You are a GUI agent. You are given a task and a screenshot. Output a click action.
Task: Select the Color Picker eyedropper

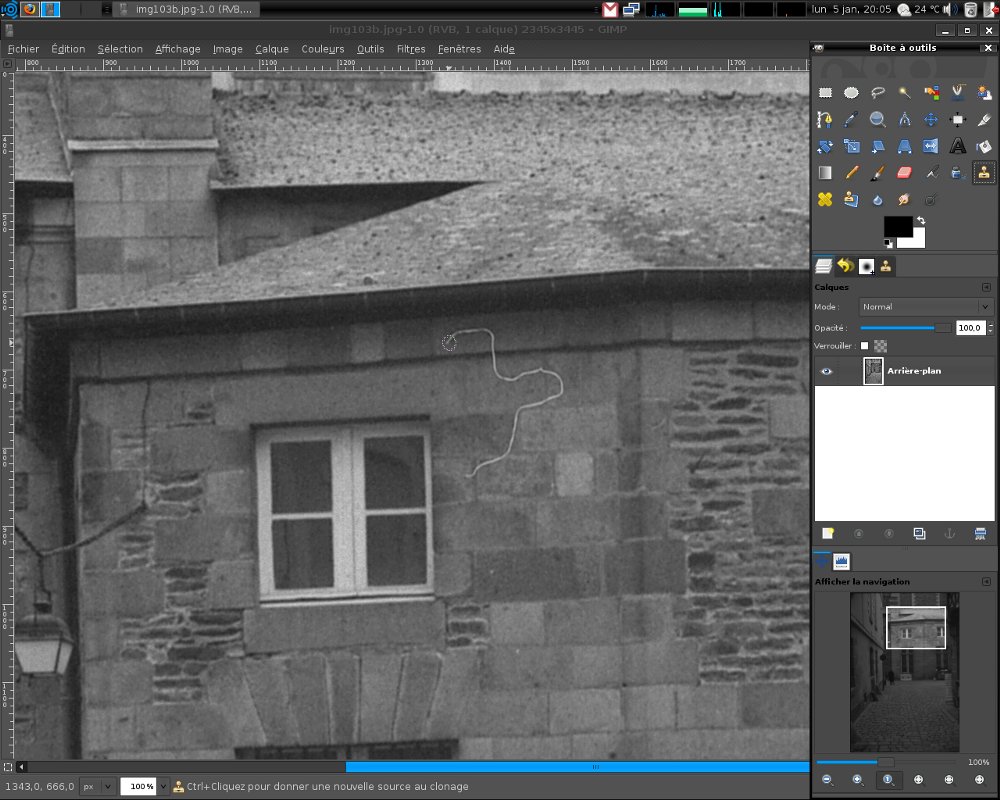coord(851,119)
